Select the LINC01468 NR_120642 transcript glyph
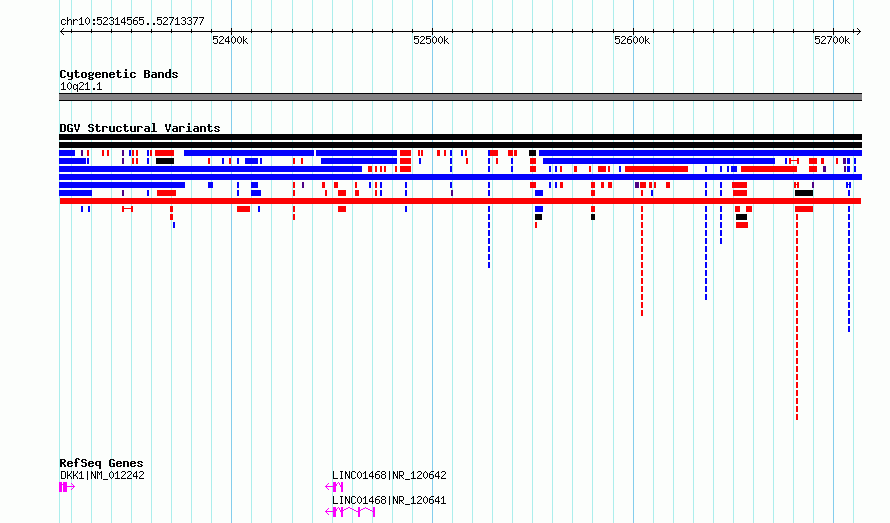 coord(334,487)
